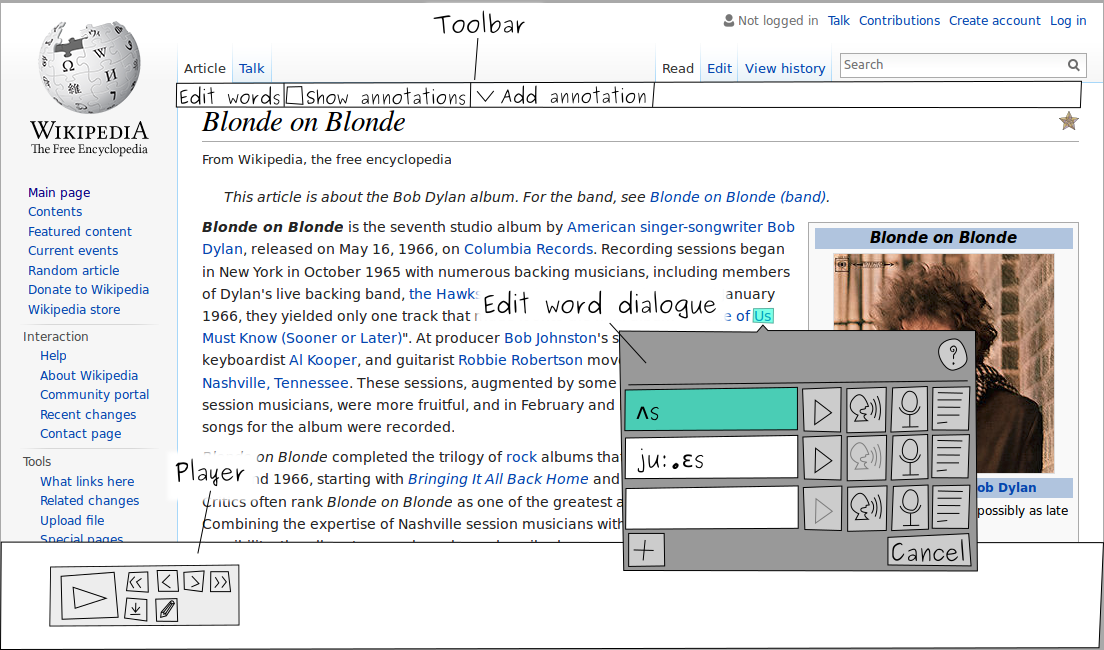The height and width of the screenshot is (650, 1104).
Task: Open the Add annotation dropdown
Action: point(561,96)
